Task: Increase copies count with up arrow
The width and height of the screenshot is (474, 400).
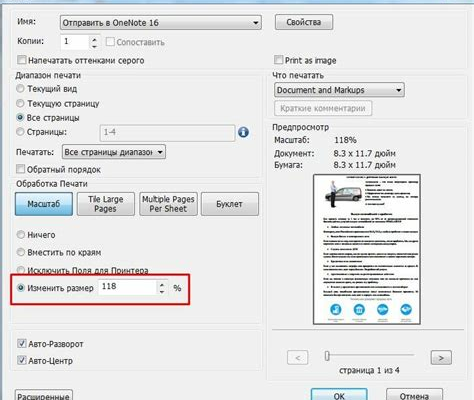Action: tap(94, 39)
